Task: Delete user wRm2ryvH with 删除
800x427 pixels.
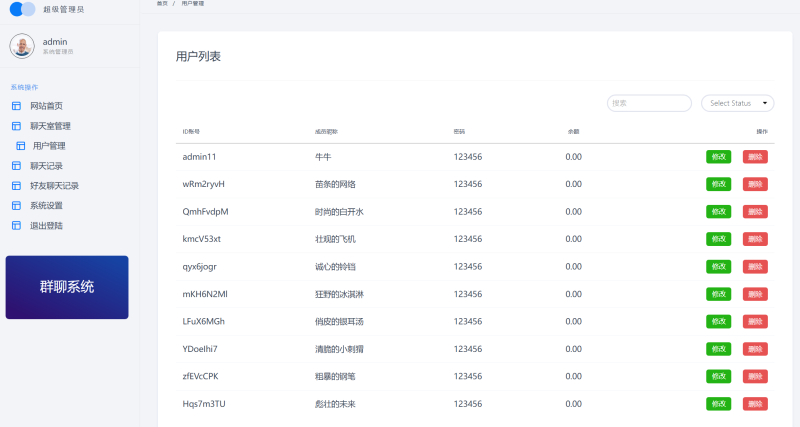Action: (x=755, y=184)
